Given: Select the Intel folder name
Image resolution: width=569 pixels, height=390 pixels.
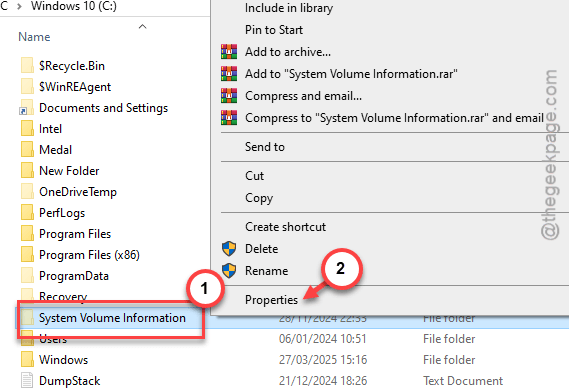Looking at the screenshot, I should (50, 129).
